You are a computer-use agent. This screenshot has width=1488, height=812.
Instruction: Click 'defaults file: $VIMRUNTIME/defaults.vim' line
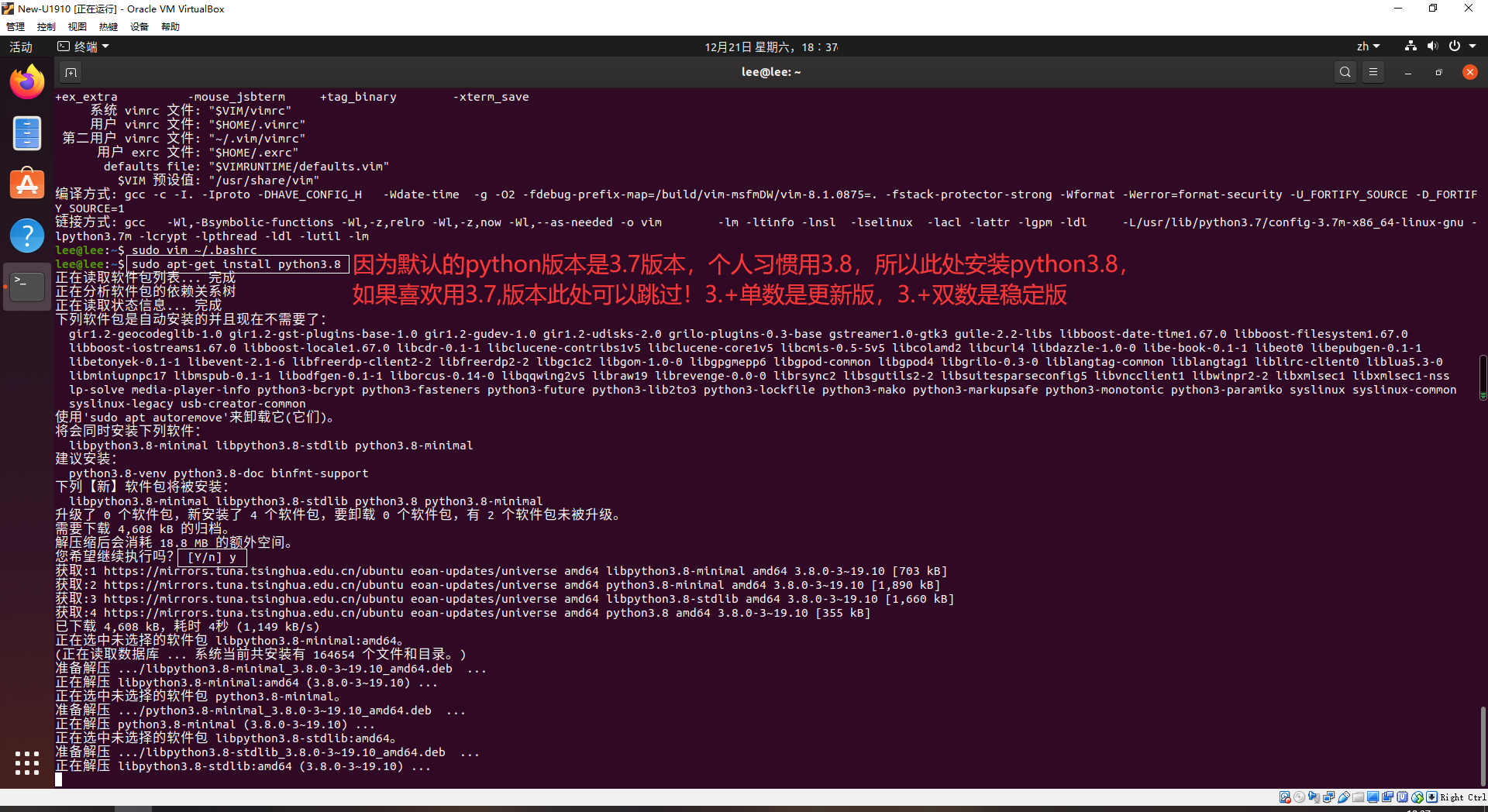point(246,167)
